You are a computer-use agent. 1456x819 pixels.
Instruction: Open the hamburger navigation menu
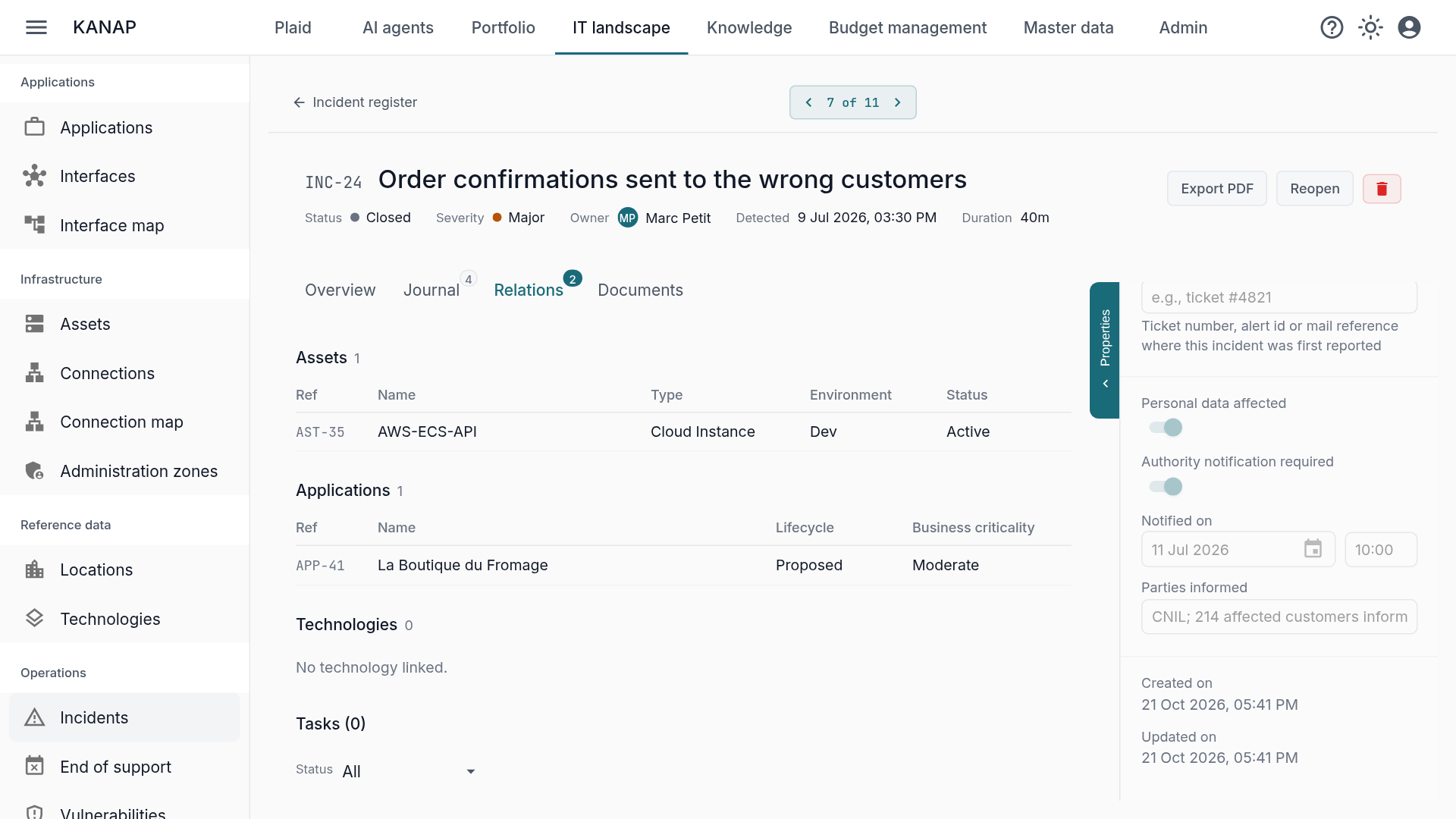36,27
